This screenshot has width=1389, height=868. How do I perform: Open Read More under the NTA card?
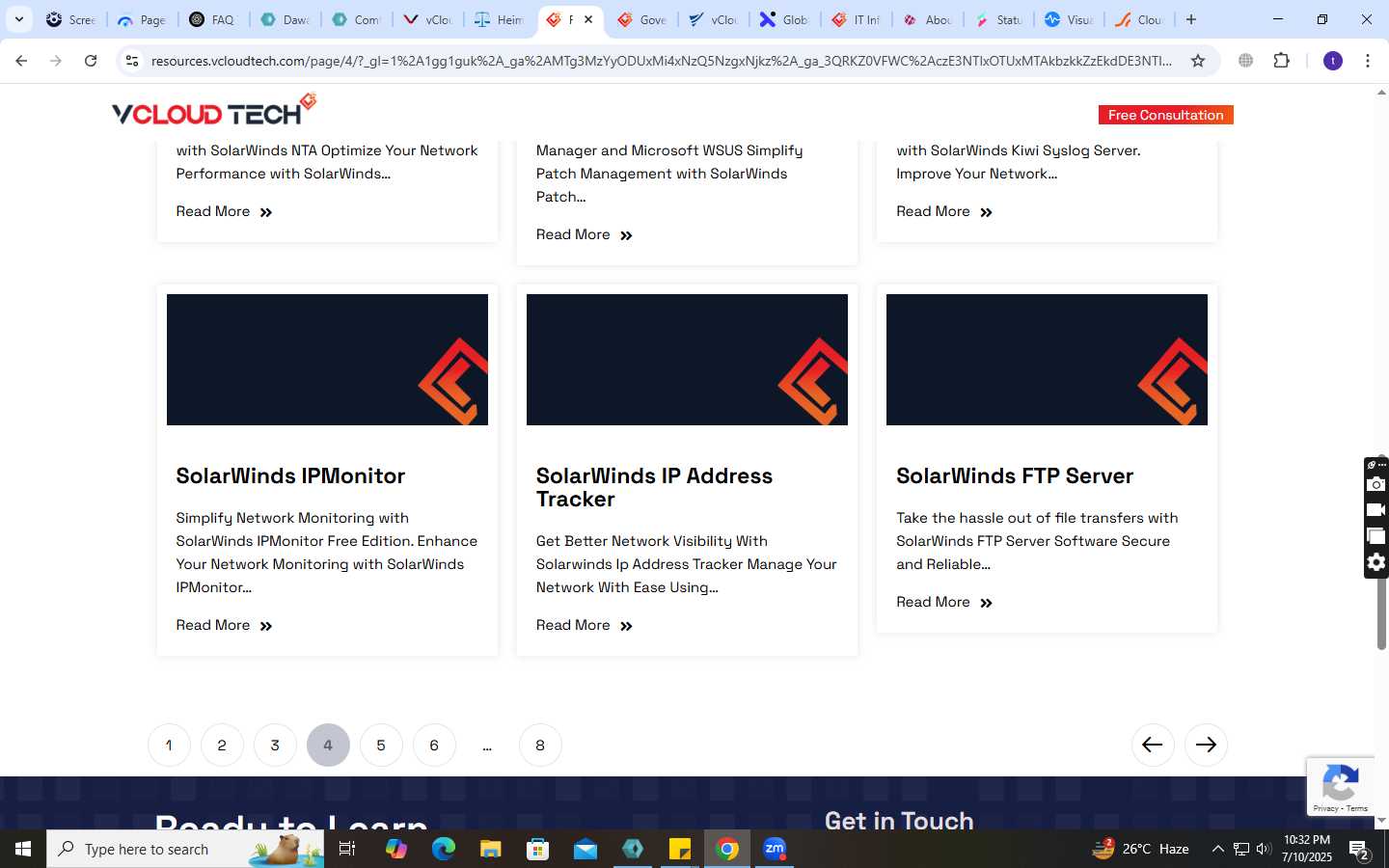(224, 211)
